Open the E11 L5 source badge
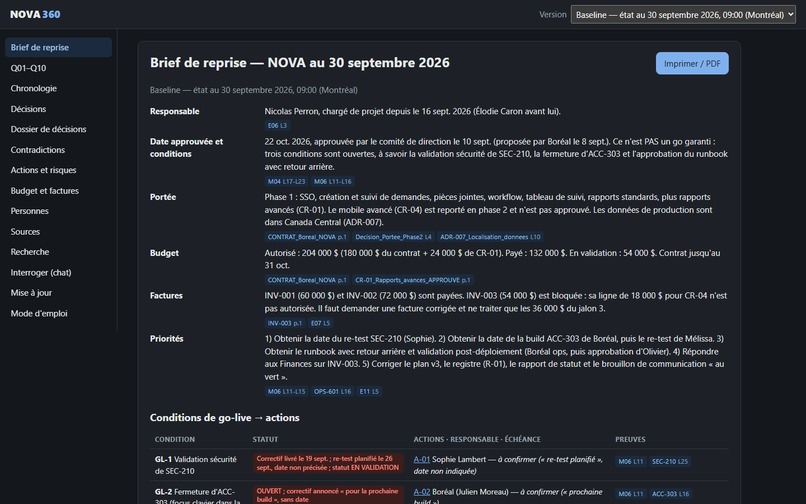Viewport: 806px width, 504px height. (369, 391)
